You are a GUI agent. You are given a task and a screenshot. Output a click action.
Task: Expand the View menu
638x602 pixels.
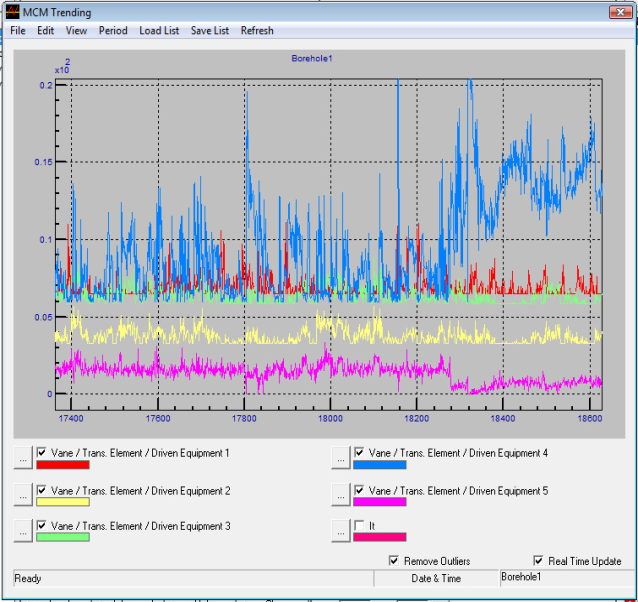(x=76, y=30)
